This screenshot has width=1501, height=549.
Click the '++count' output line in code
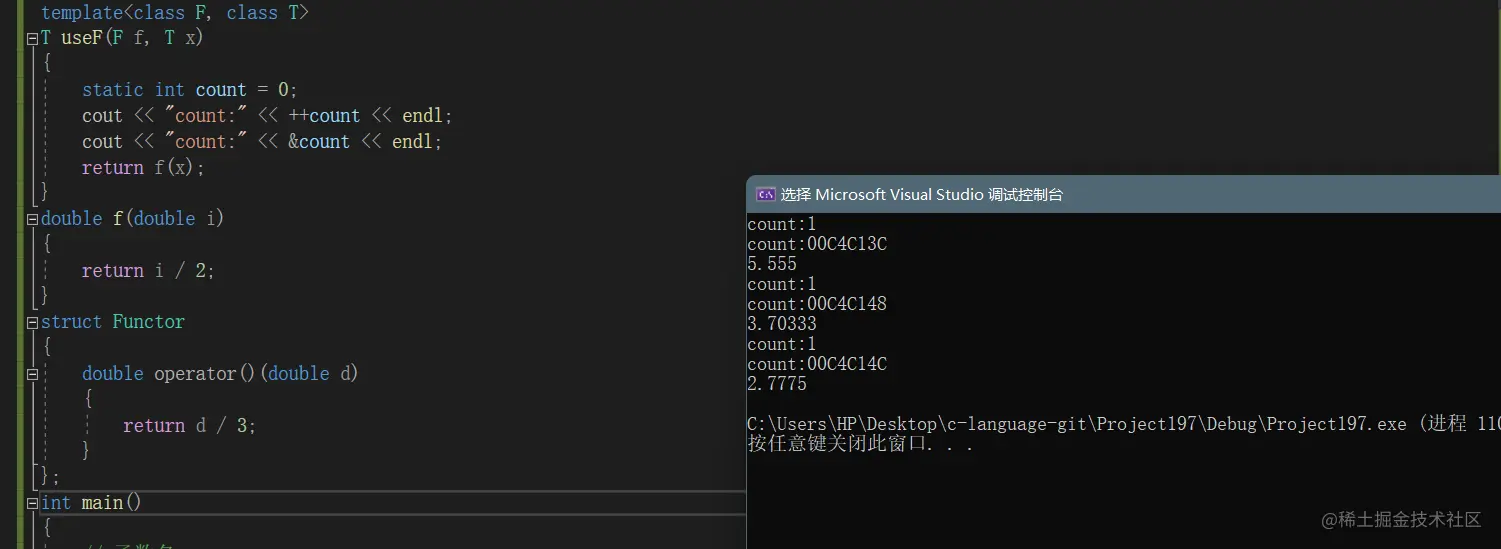pyautogui.click(x=267, y=116)
